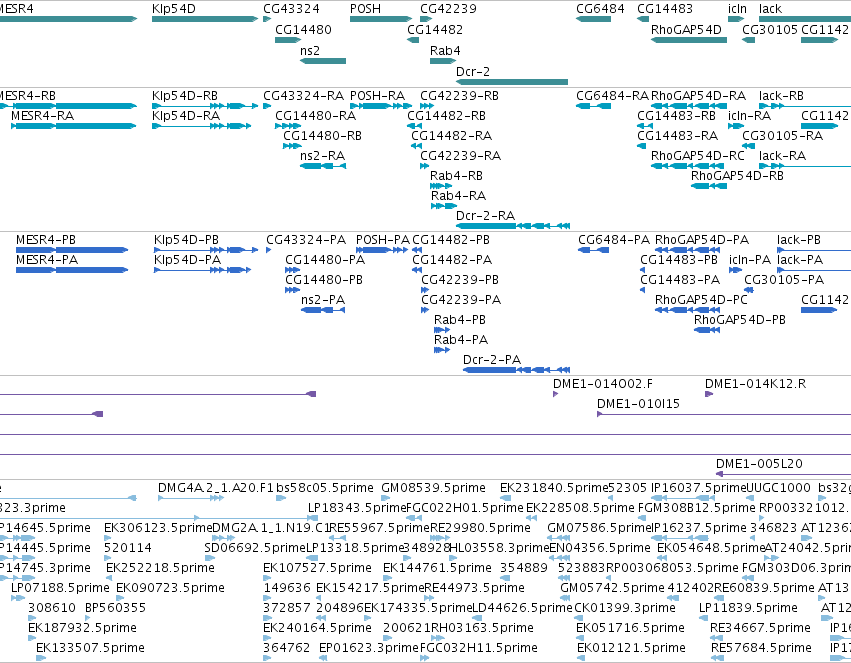Click the CG42239-RB transcript label

click(459, 95)
